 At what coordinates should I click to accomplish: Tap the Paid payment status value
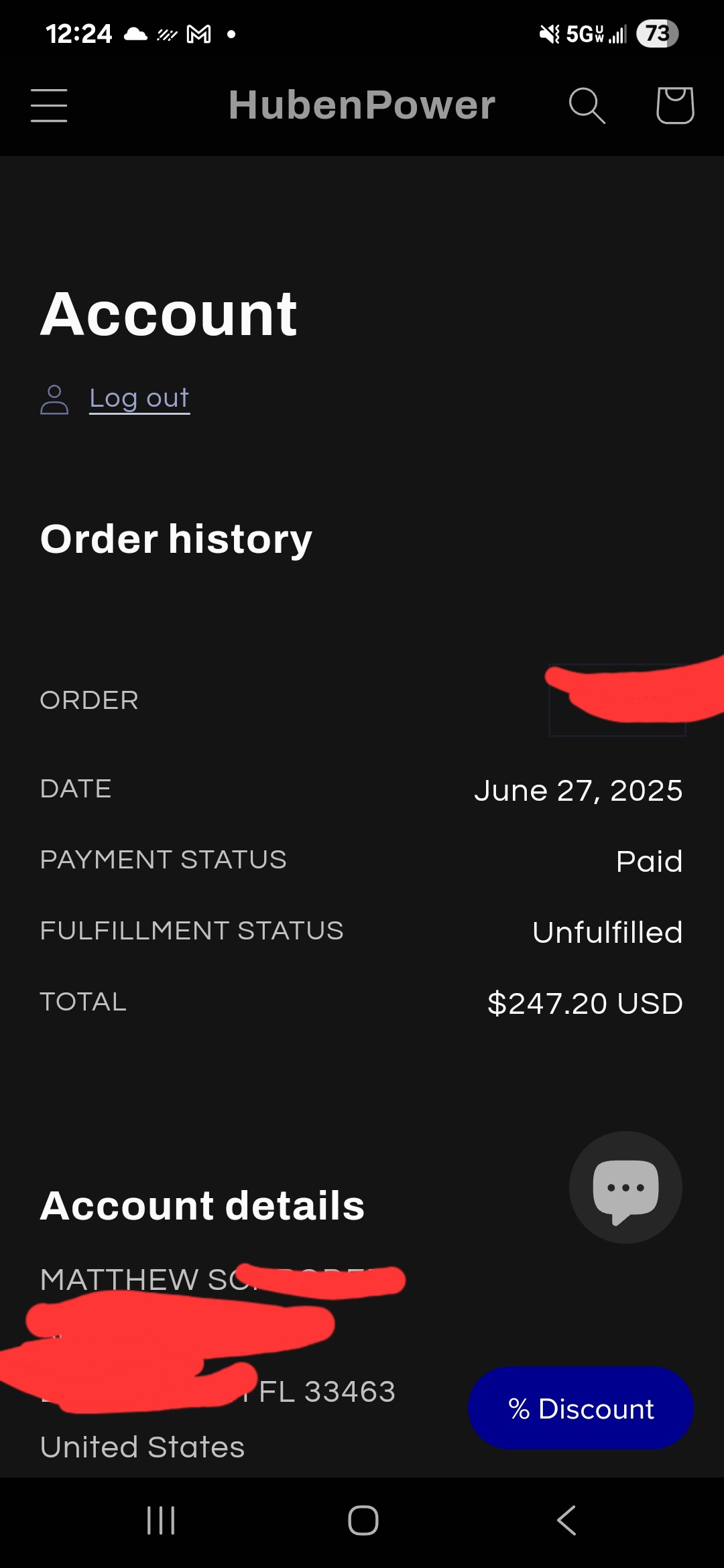649,861
